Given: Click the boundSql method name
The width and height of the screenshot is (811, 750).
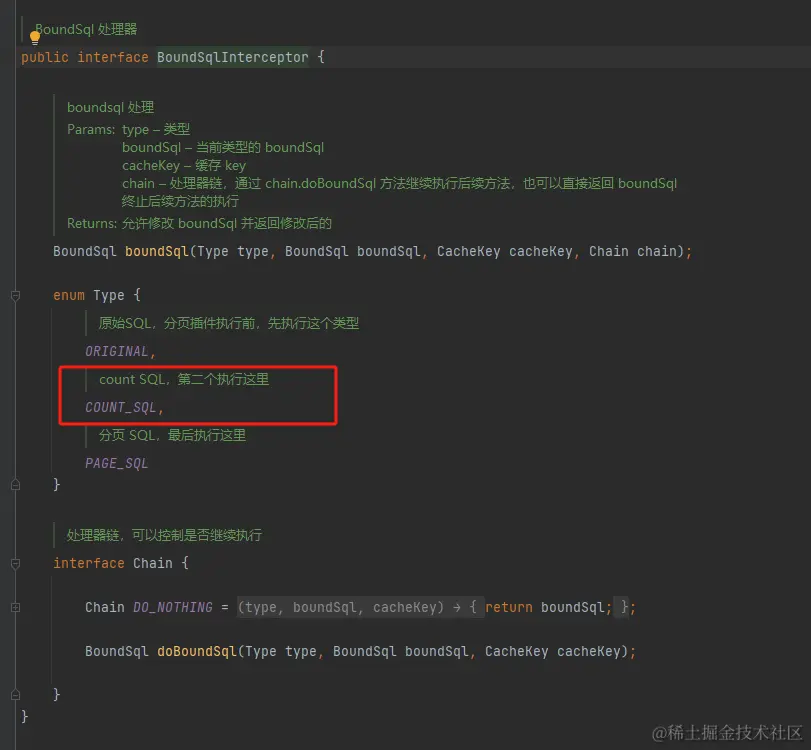Looking at the screenshot, I should pyautogui.click(x=157, y=251).
